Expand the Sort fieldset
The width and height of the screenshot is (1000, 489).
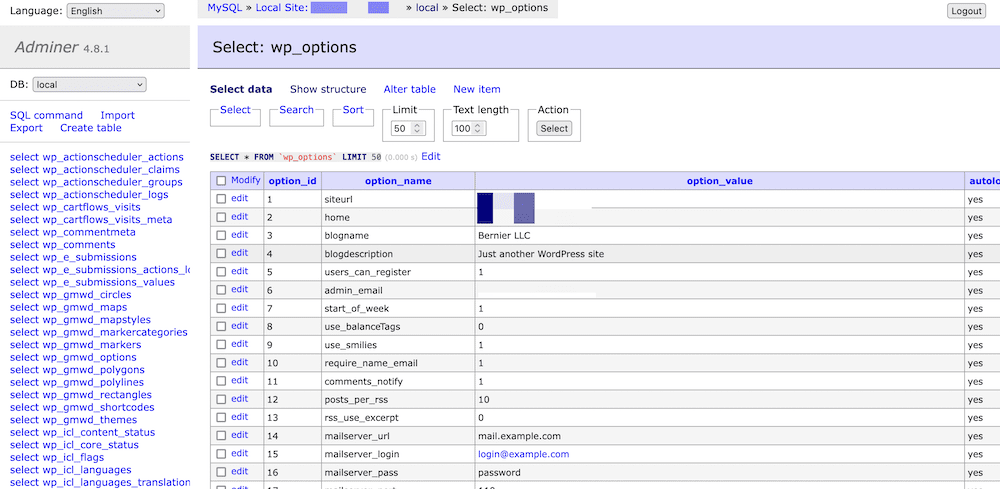(353, 110)
